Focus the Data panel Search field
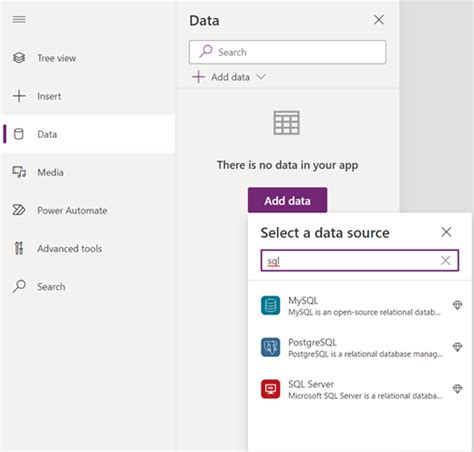The width and height of the screenshot is (474, 452). pos(287,52)
